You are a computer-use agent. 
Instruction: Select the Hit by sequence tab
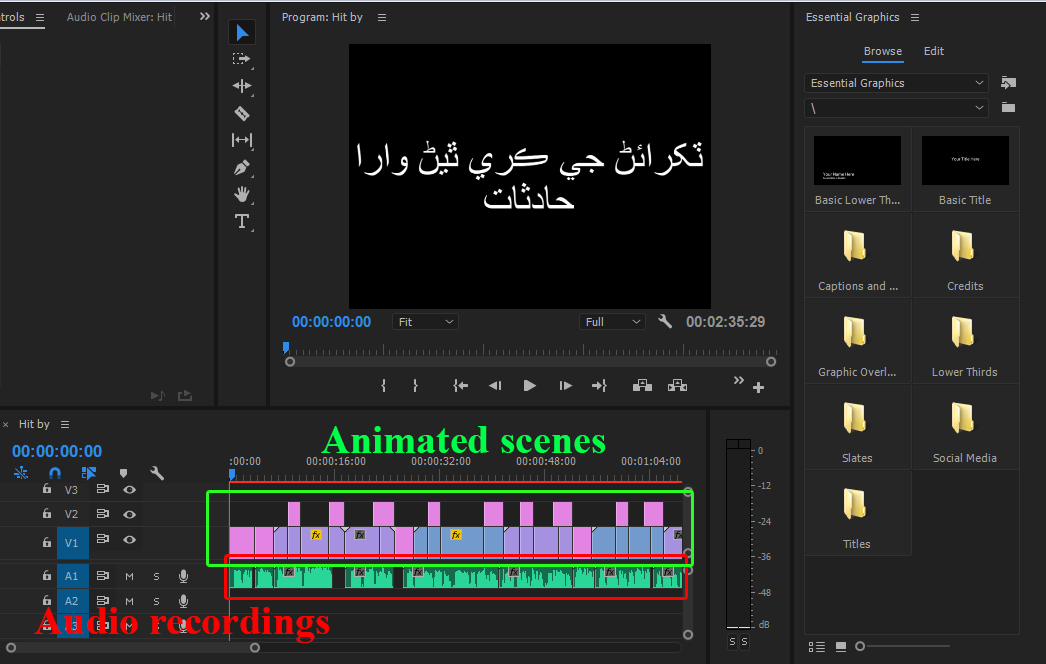pos(34,424)
